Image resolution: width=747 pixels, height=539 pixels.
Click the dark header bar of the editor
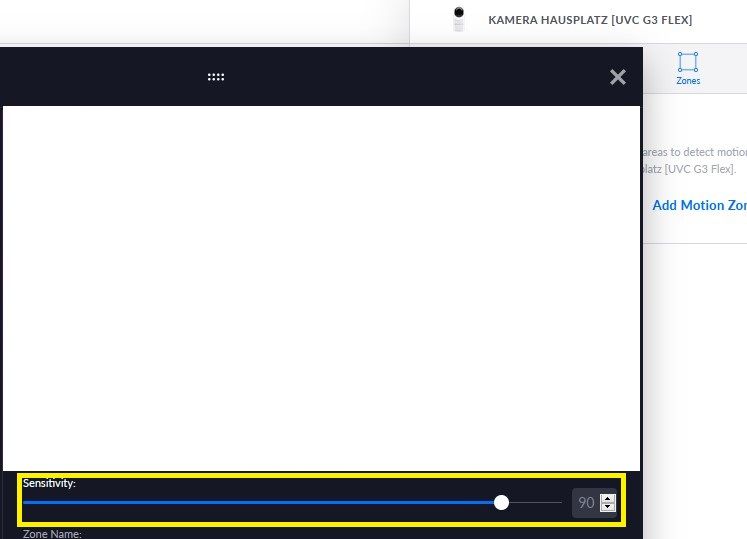point(400,77)
